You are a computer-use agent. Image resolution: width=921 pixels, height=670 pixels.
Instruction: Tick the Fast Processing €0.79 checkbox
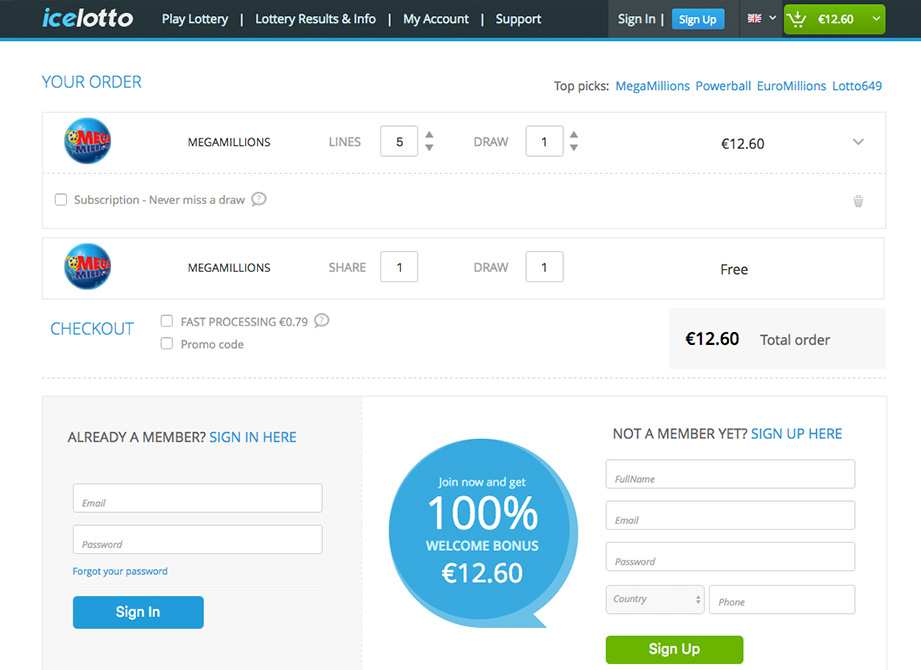point(167,321)
